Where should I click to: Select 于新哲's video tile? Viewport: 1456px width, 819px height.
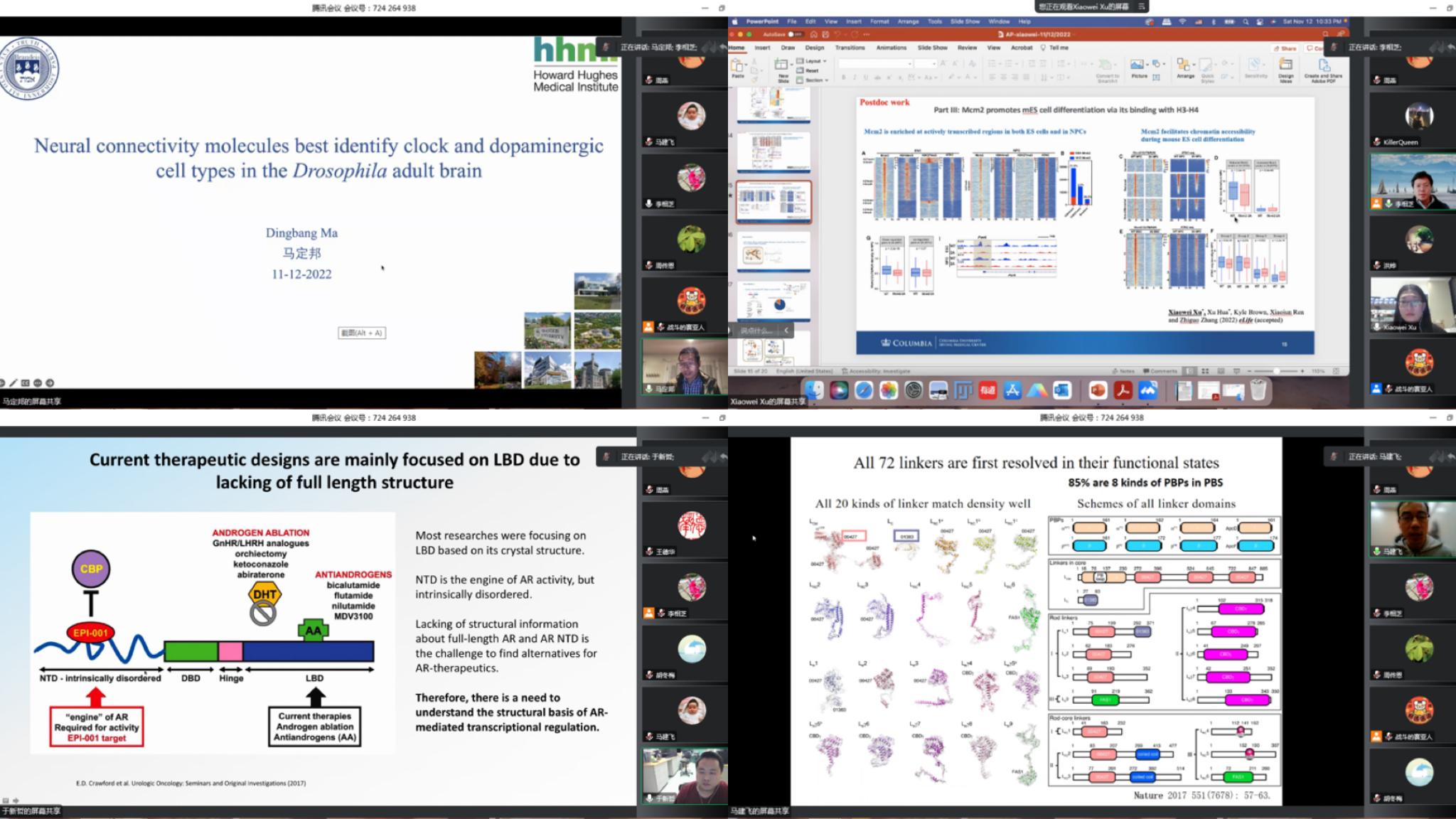[x=685, y=776]
